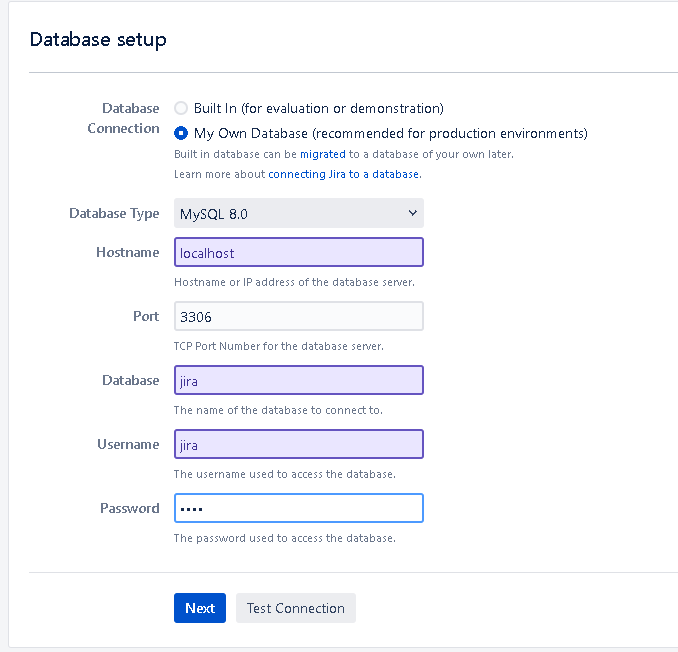Image resolution: width=678 pixels, height=652 pixels.
Task: Click the 'Database Type' label text
Action: [x=114, y=213]
